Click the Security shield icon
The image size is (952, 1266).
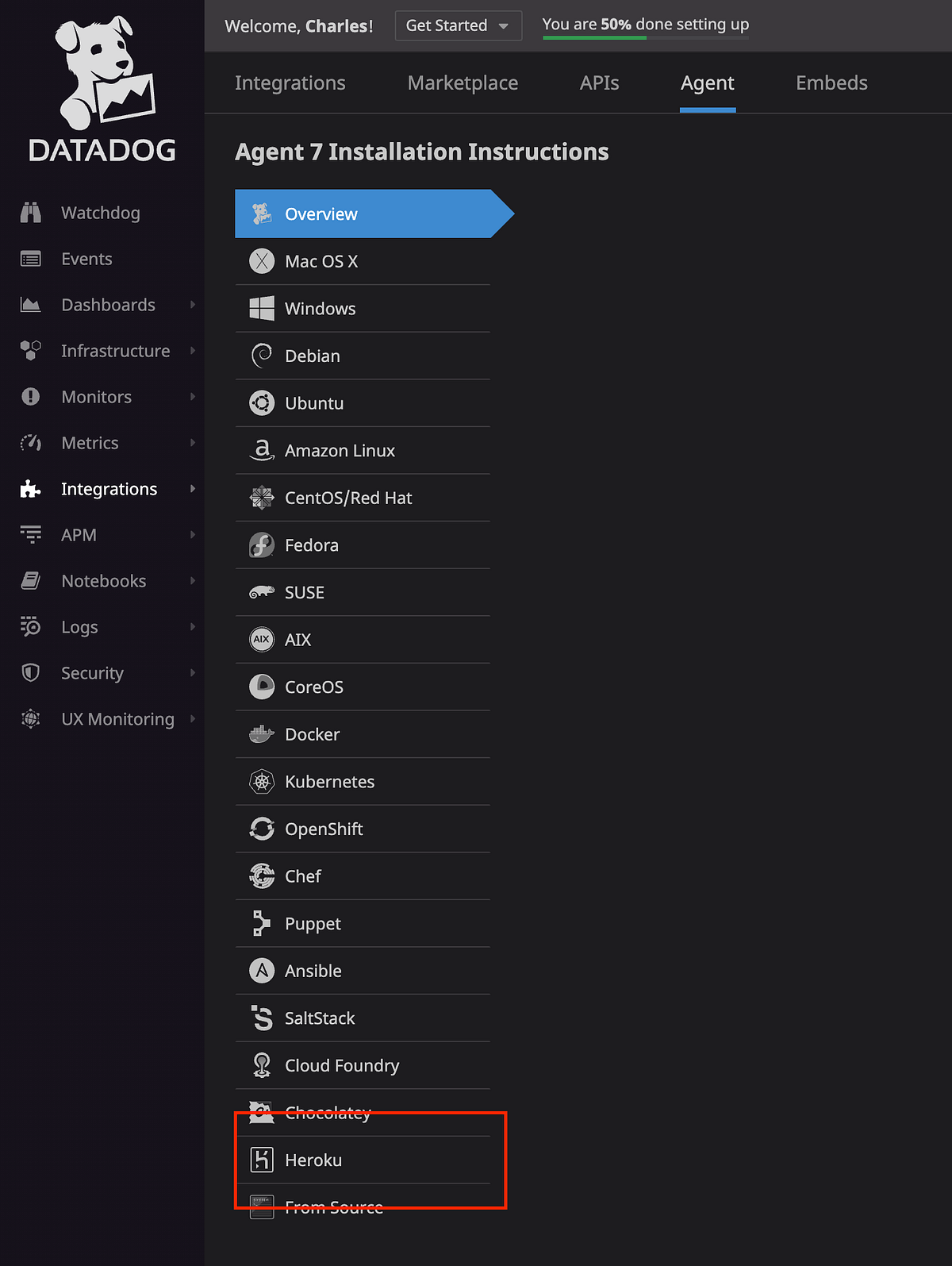[30, 672]
